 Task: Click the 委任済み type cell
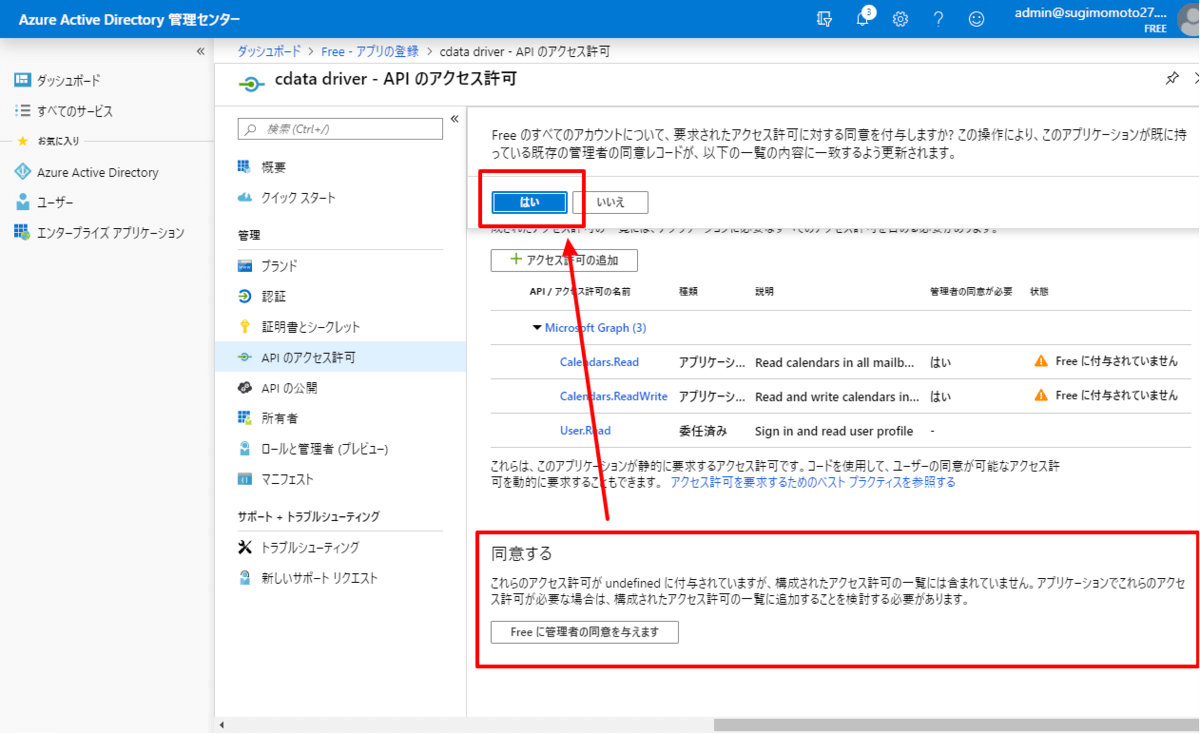(703, 431)
